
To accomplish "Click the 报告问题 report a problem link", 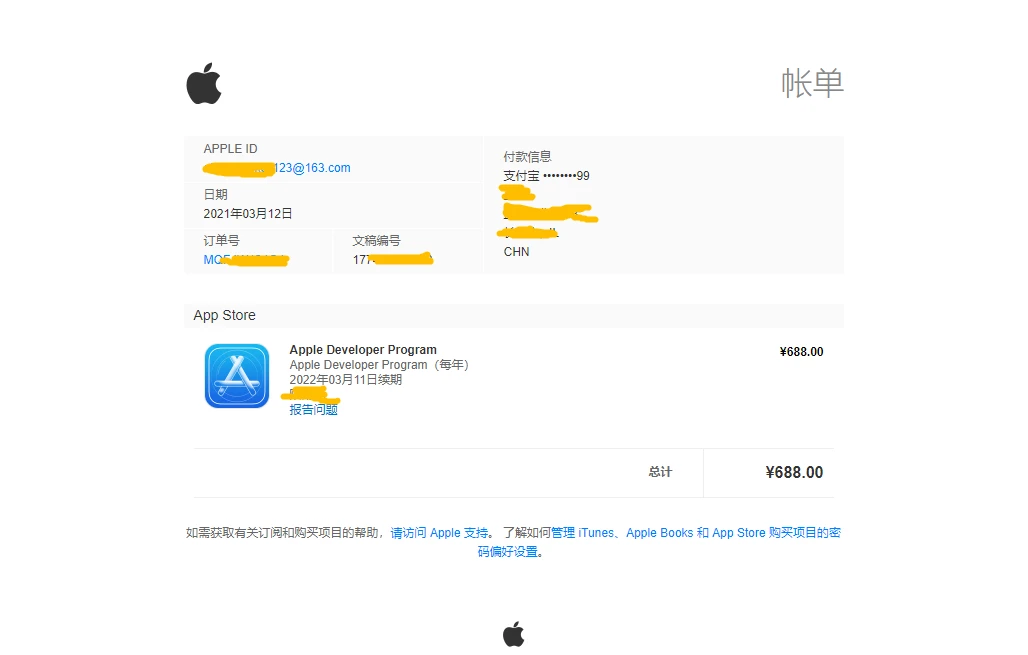I will tap(313, 410).
